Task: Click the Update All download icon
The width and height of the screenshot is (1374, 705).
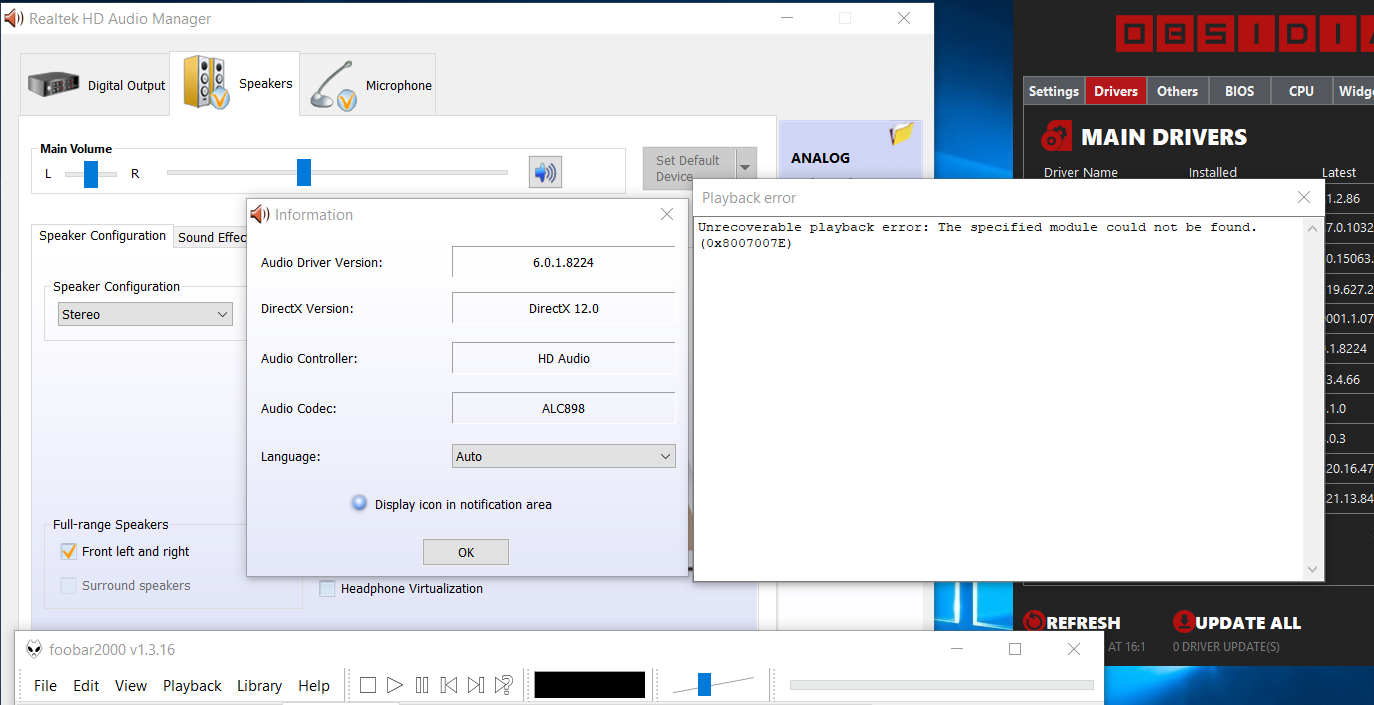Action: [1184, 622]
